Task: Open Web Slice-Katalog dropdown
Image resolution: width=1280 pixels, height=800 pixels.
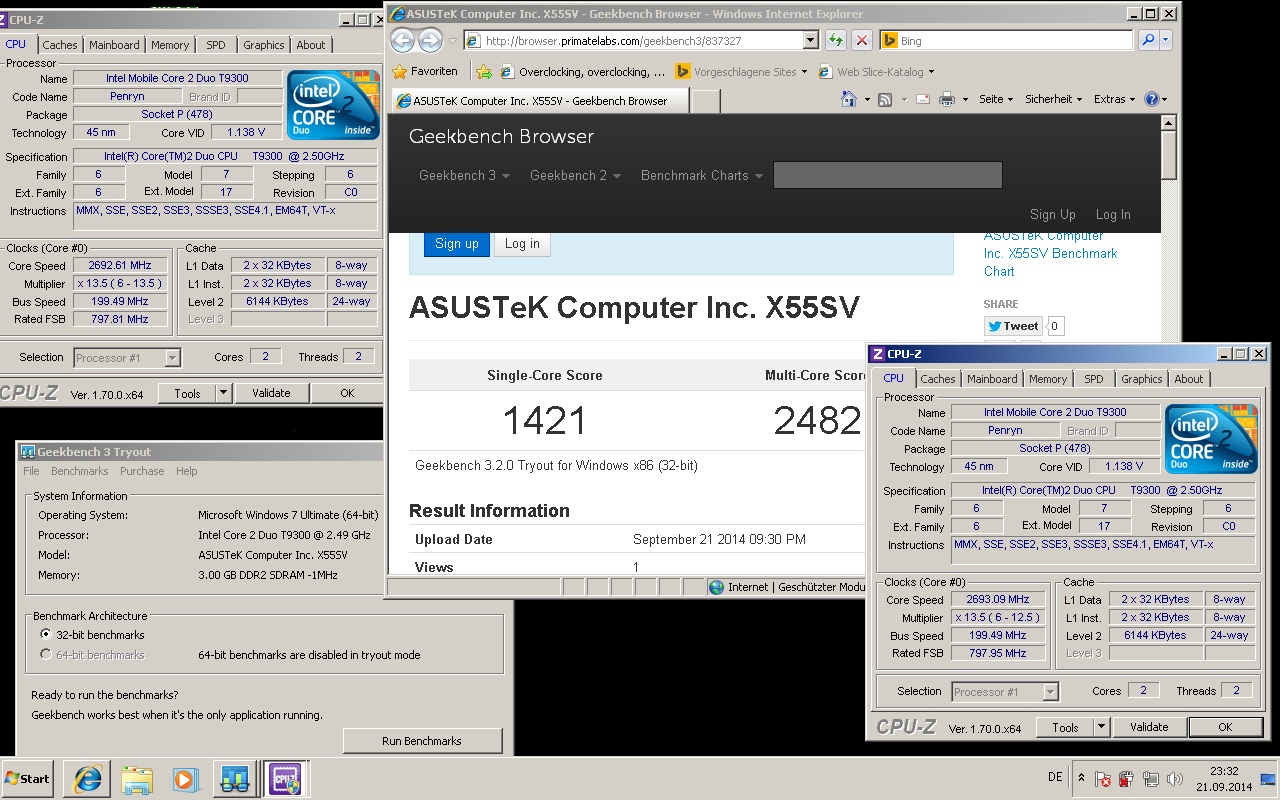Action: point(877,72)
